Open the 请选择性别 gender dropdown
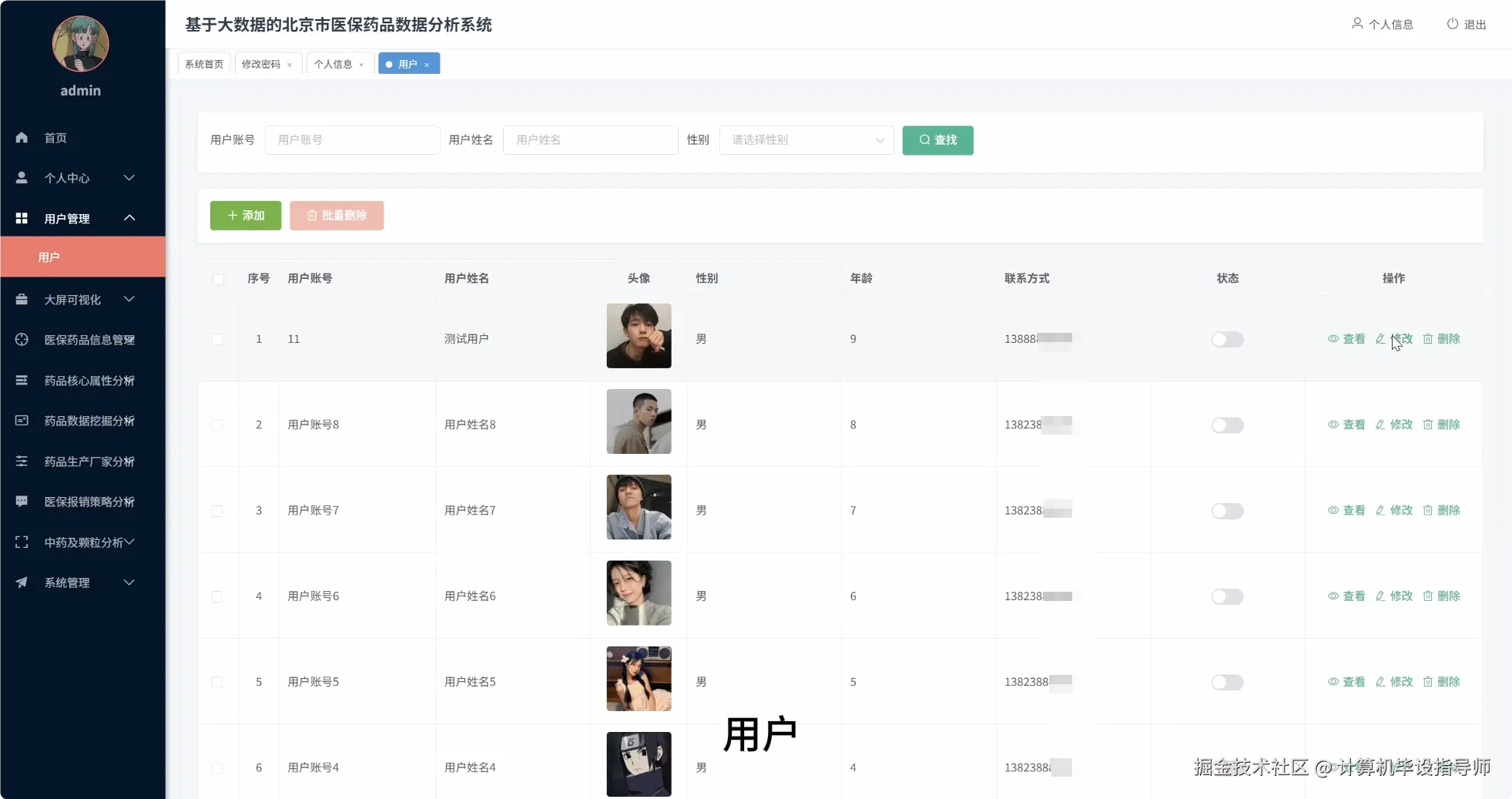Viewport: 1512px width, 799px height. pyautogui.click(x=805, y=140)
